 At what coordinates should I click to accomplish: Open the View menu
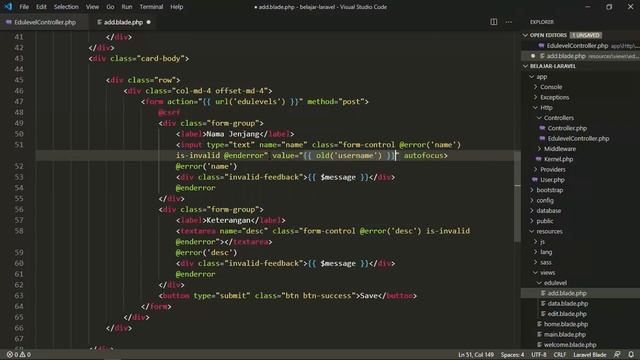pos(92,7)
